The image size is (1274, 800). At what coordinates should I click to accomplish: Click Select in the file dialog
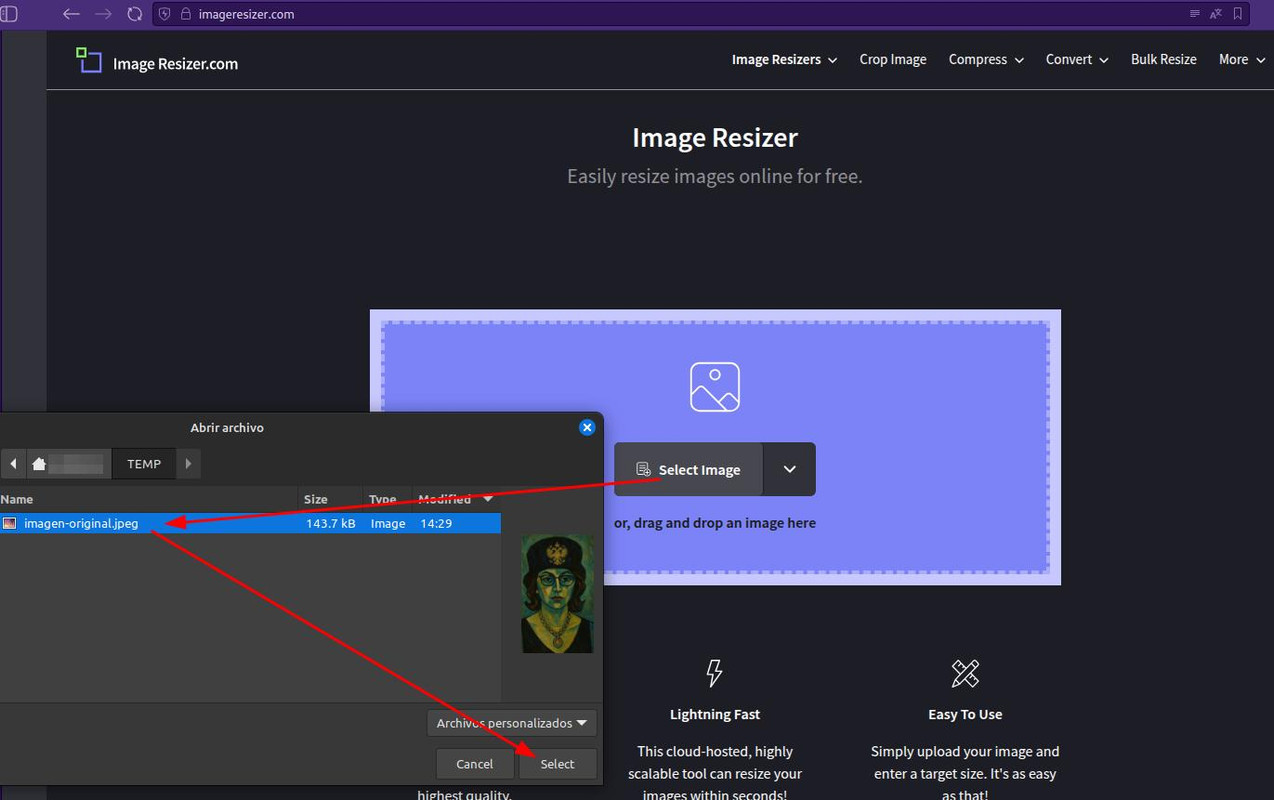(x=557, y=764)
